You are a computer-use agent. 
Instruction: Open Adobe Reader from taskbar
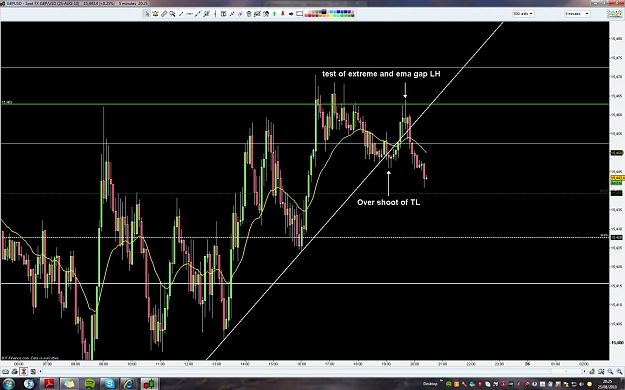(49, 384)
